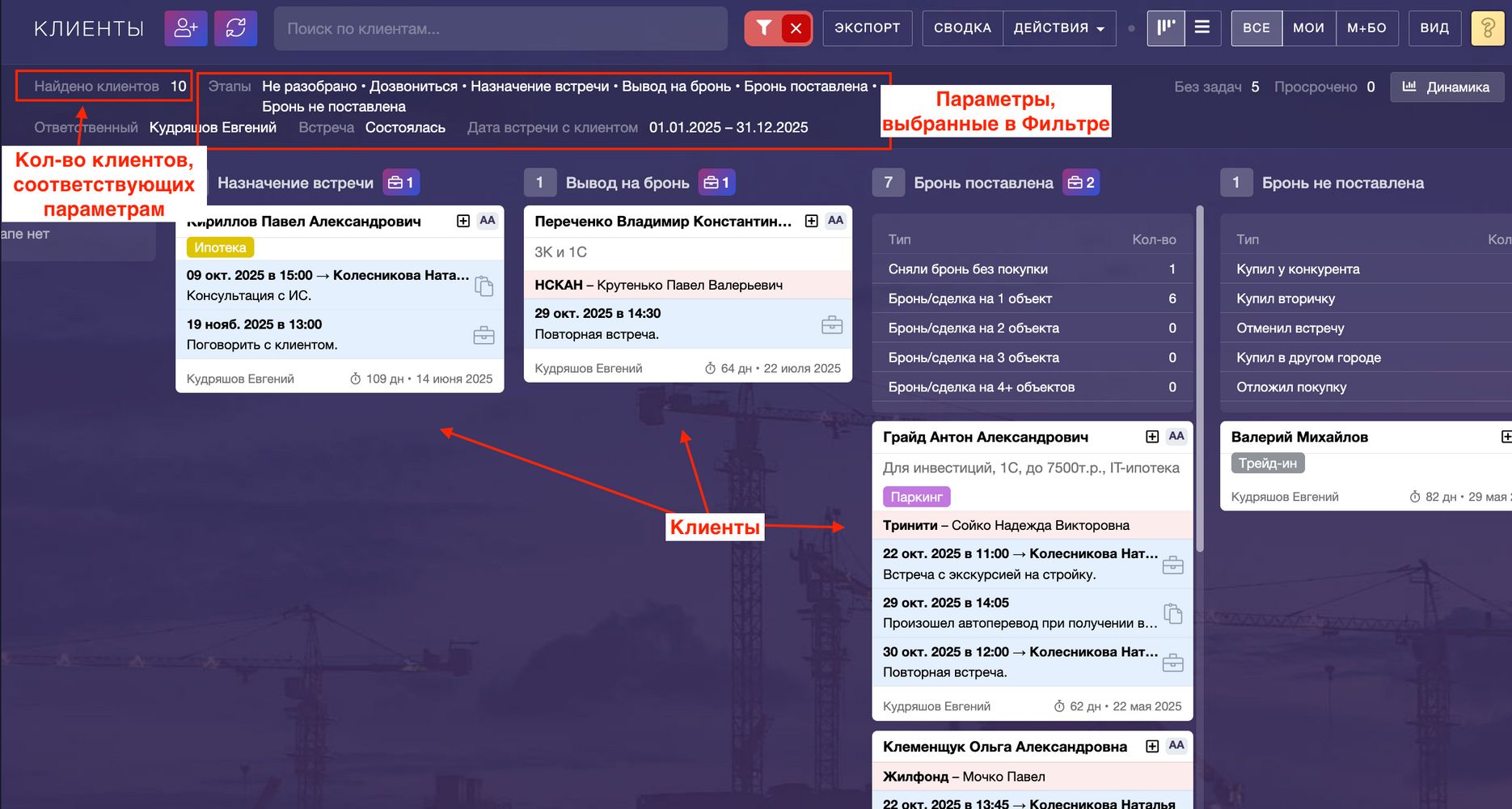Open the Грайд Антон Александрович client name

986,437
